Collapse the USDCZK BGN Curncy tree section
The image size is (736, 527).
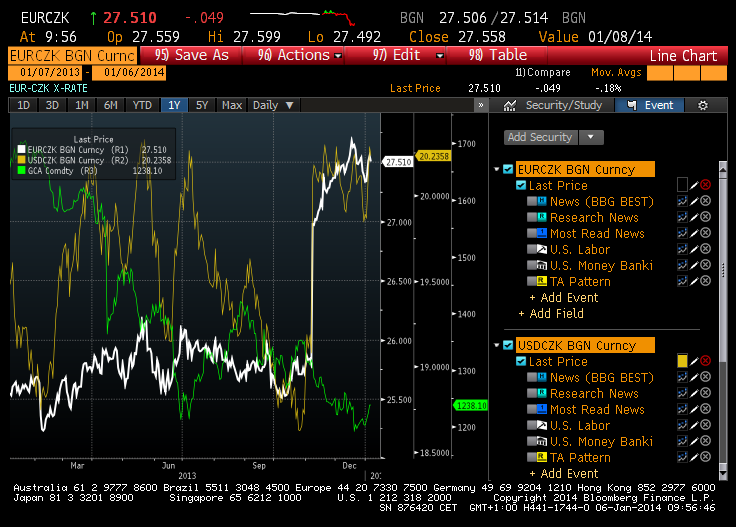[x=497, y=345]
